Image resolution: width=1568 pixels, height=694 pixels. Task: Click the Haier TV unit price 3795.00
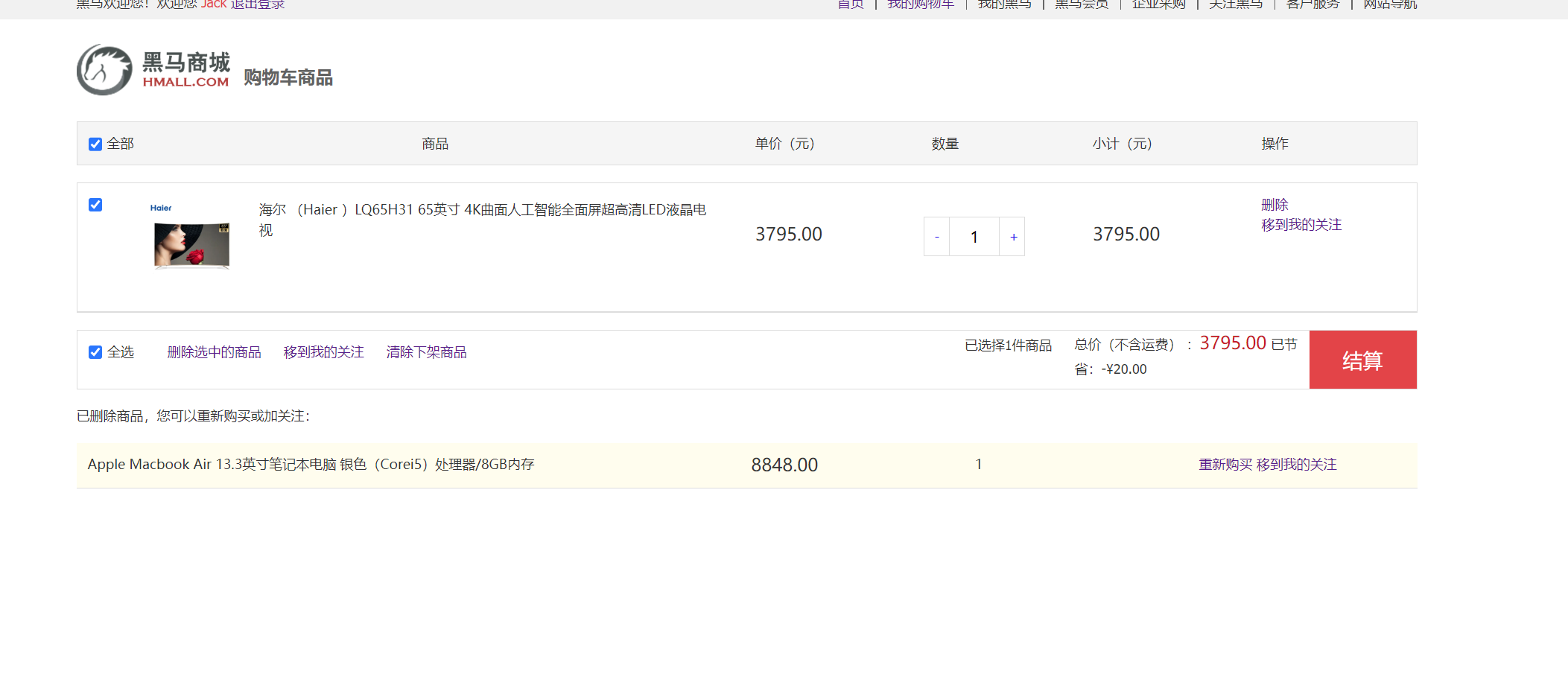789,235
